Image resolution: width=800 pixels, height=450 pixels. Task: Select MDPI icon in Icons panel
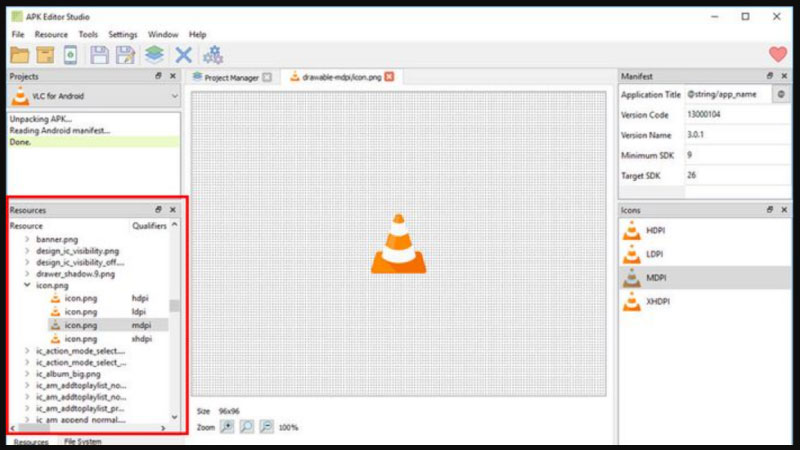coord(704,278)
